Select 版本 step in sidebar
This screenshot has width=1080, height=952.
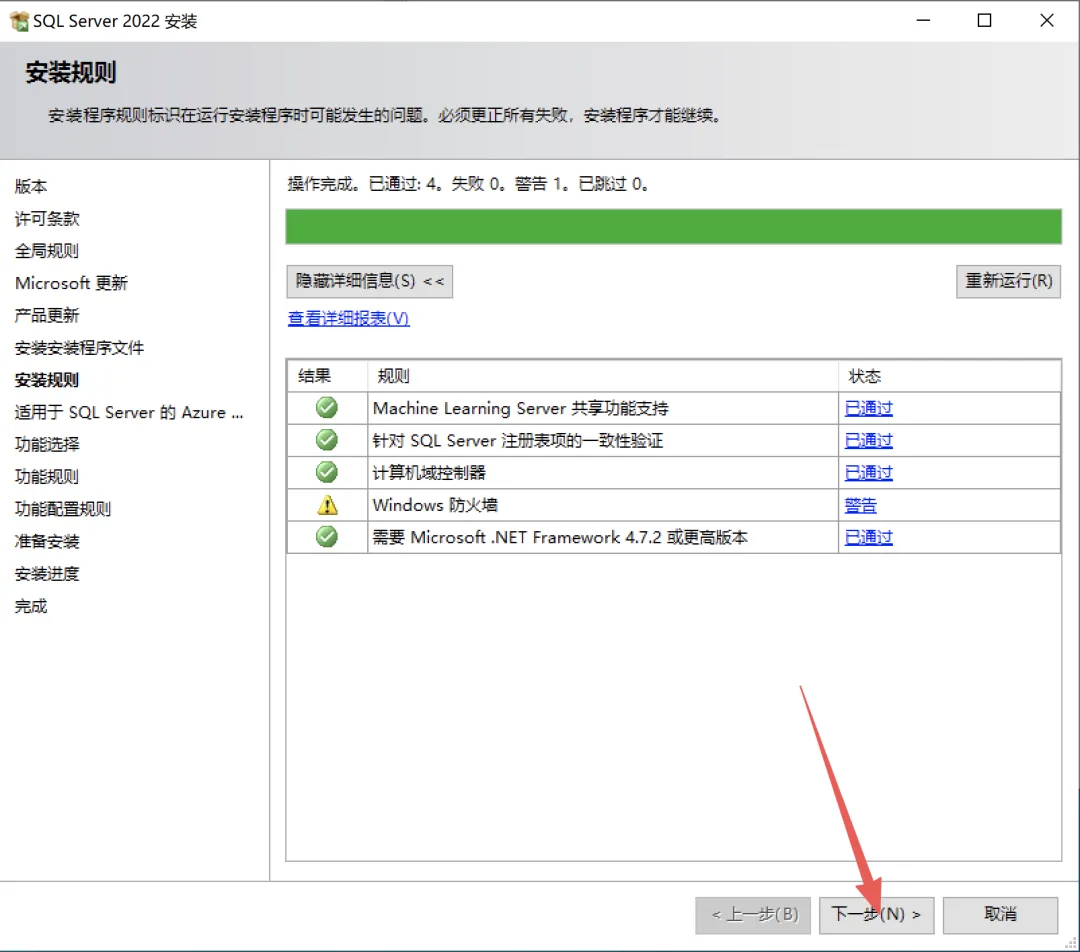[x=31, y=186]
